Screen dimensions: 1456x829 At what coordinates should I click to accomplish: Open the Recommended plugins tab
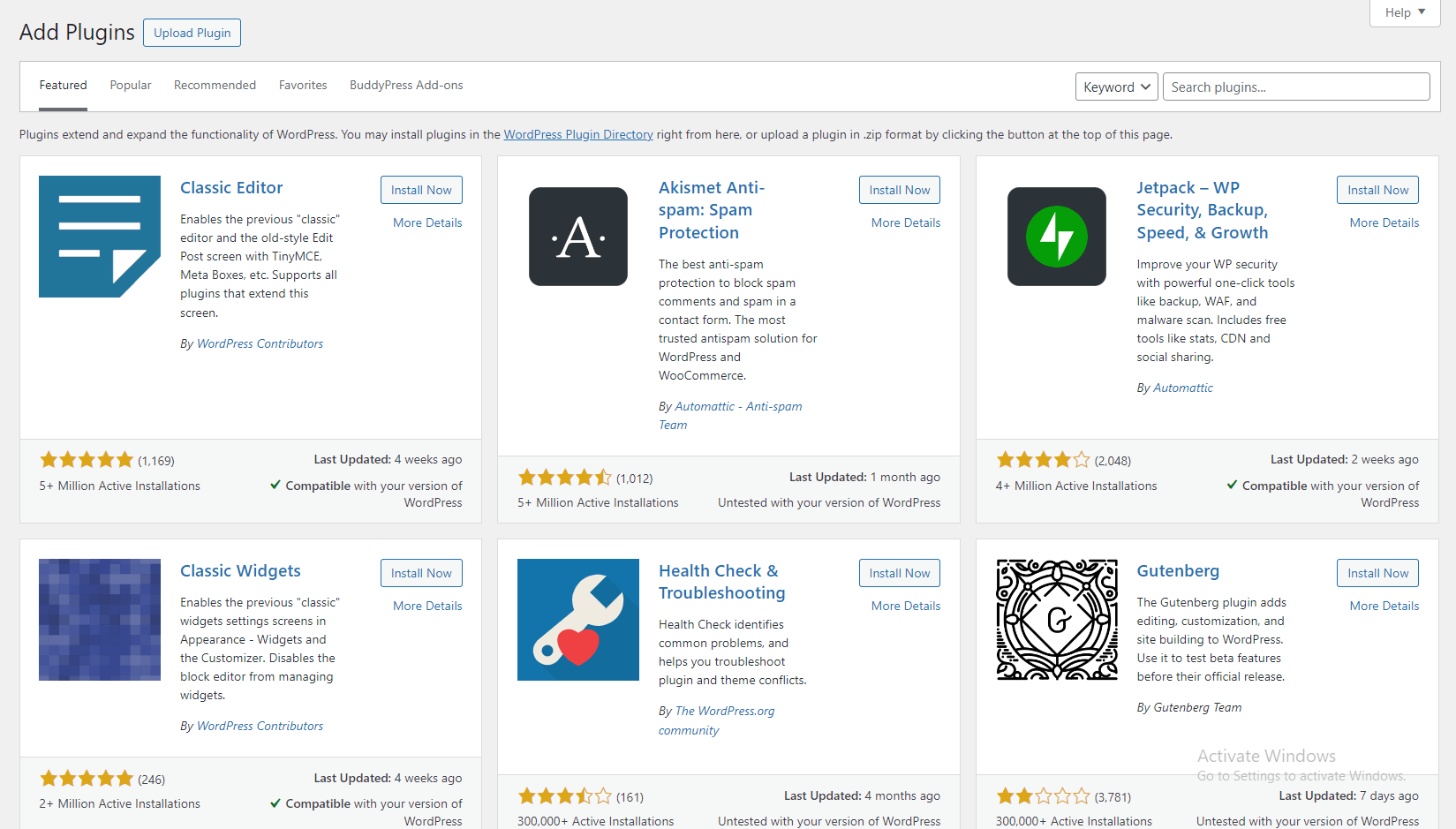[215, 86]
